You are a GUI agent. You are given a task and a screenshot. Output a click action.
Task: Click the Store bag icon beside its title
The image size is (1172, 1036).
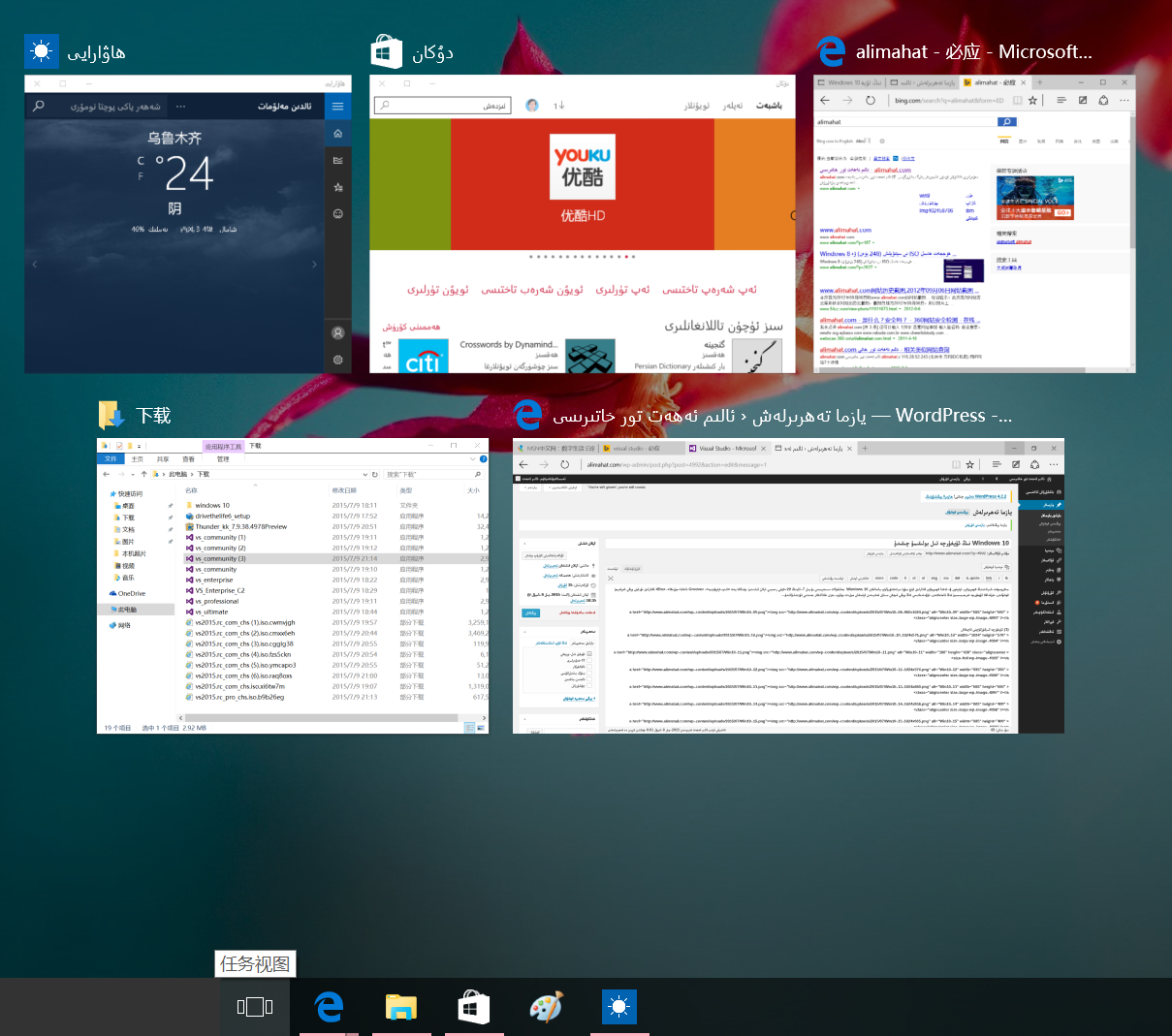coord(387,52)
